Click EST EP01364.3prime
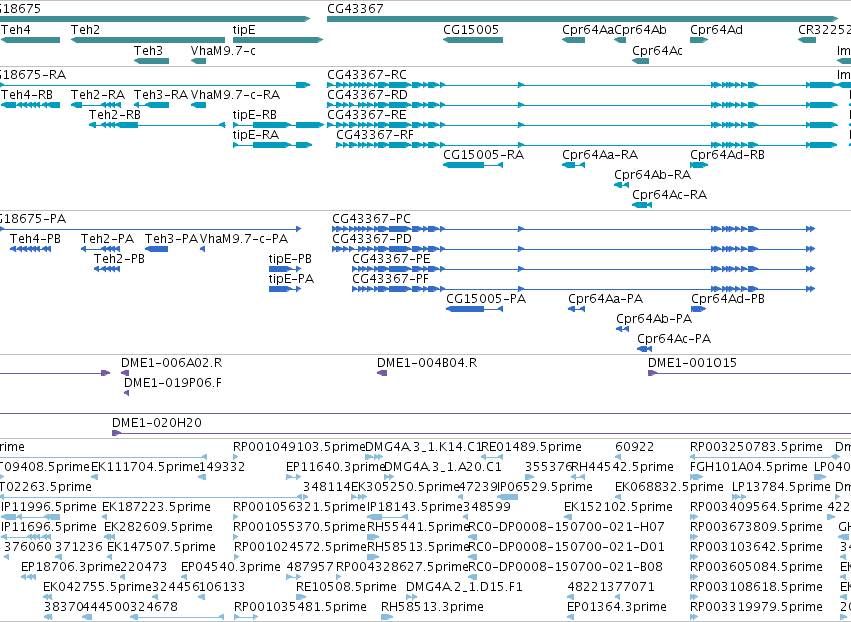The width and height of the screenshot is (851, 622). (570, 617)
